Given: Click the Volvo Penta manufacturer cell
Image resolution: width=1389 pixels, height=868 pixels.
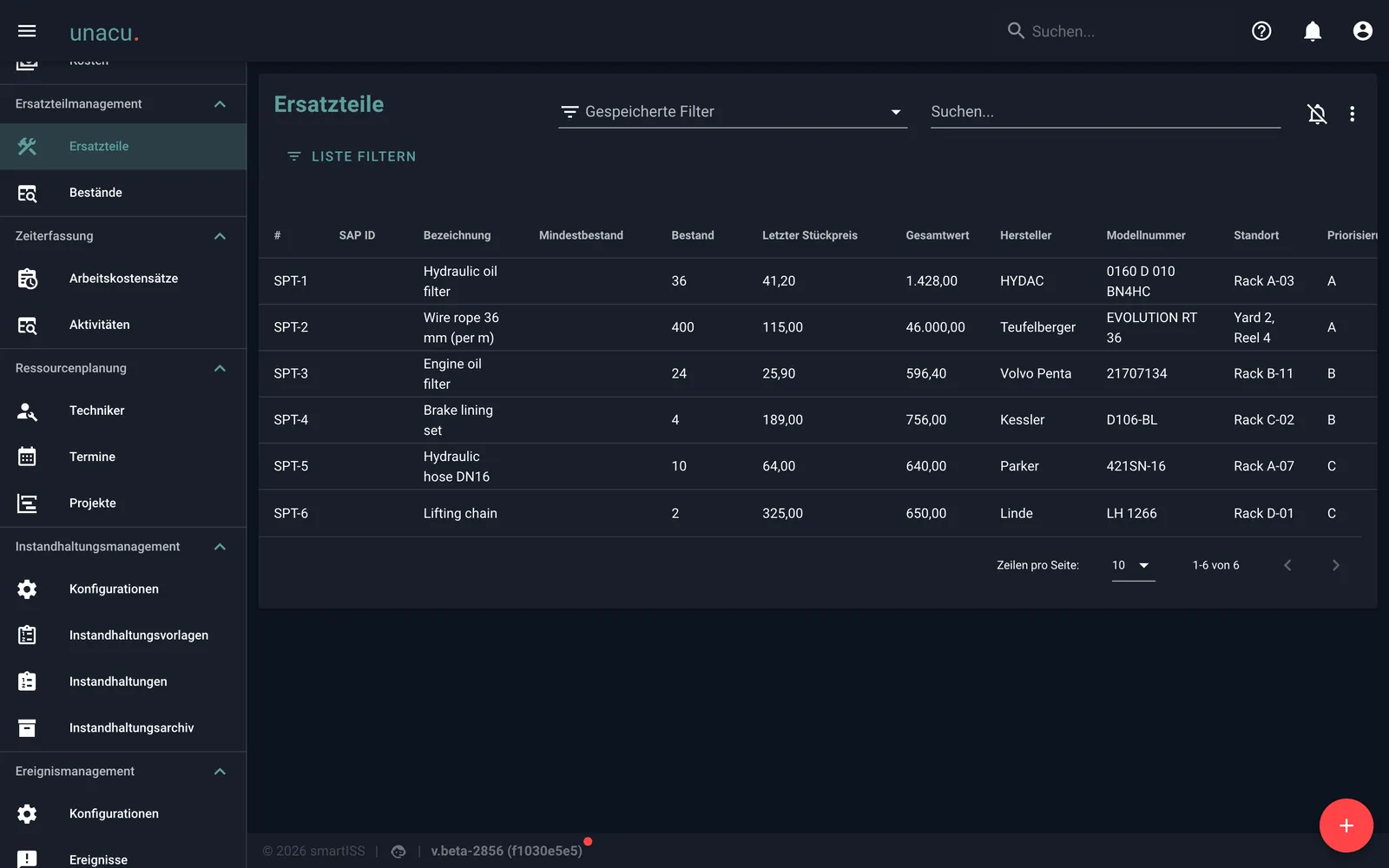Looking at the screenshot, I should click(x=1036, y=373).
